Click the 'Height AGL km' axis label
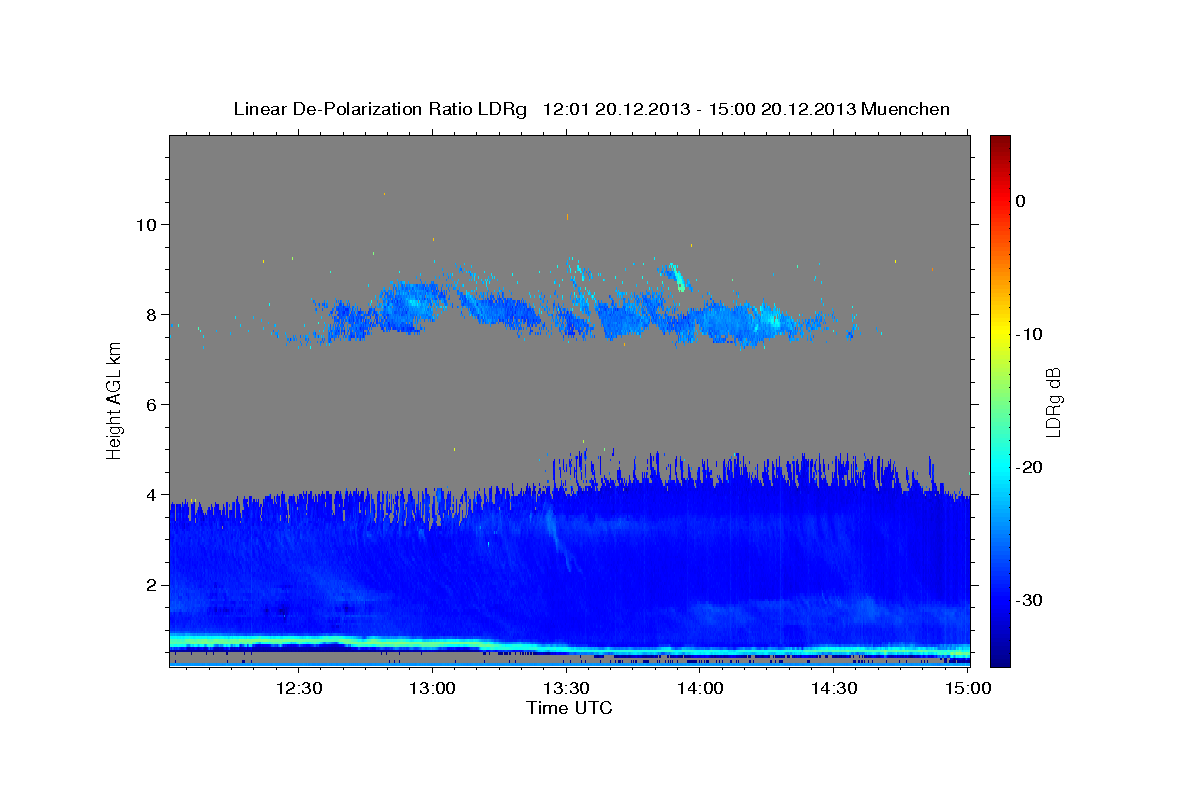This screenshot has width=1200, height=800. pyautogui.click(x=114, y=399)
